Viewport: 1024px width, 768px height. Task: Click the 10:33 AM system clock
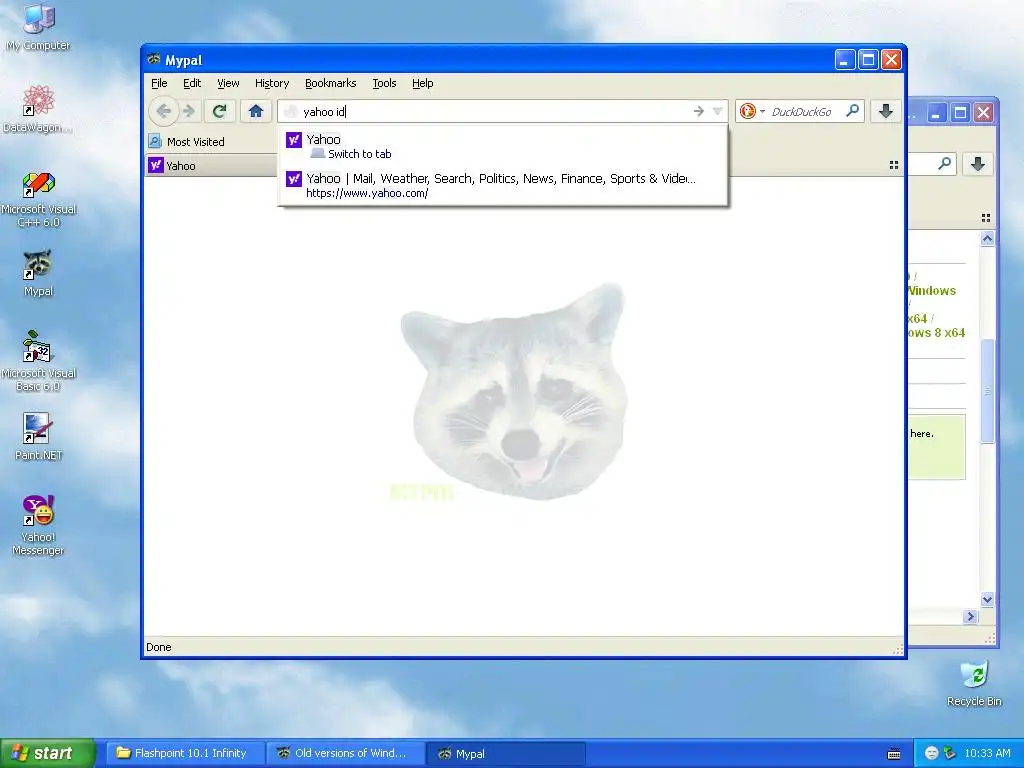coord(987,753)
